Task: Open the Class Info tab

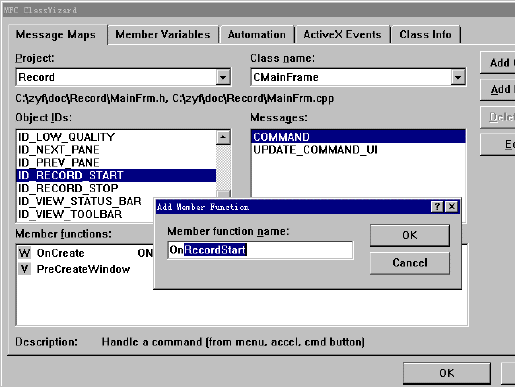Action: pyautogui.click(x=426, y=35)
